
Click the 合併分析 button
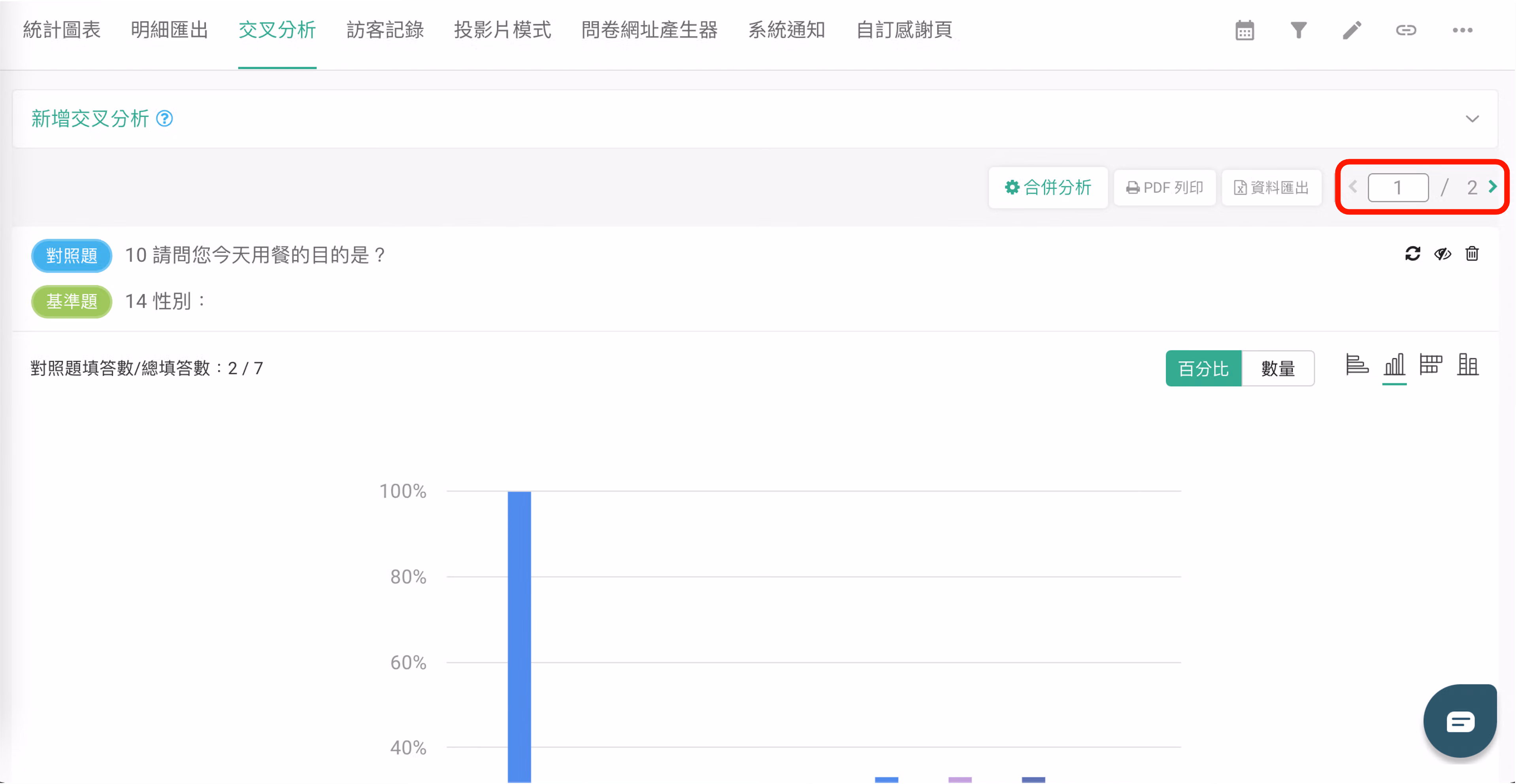pos(1048,188)
